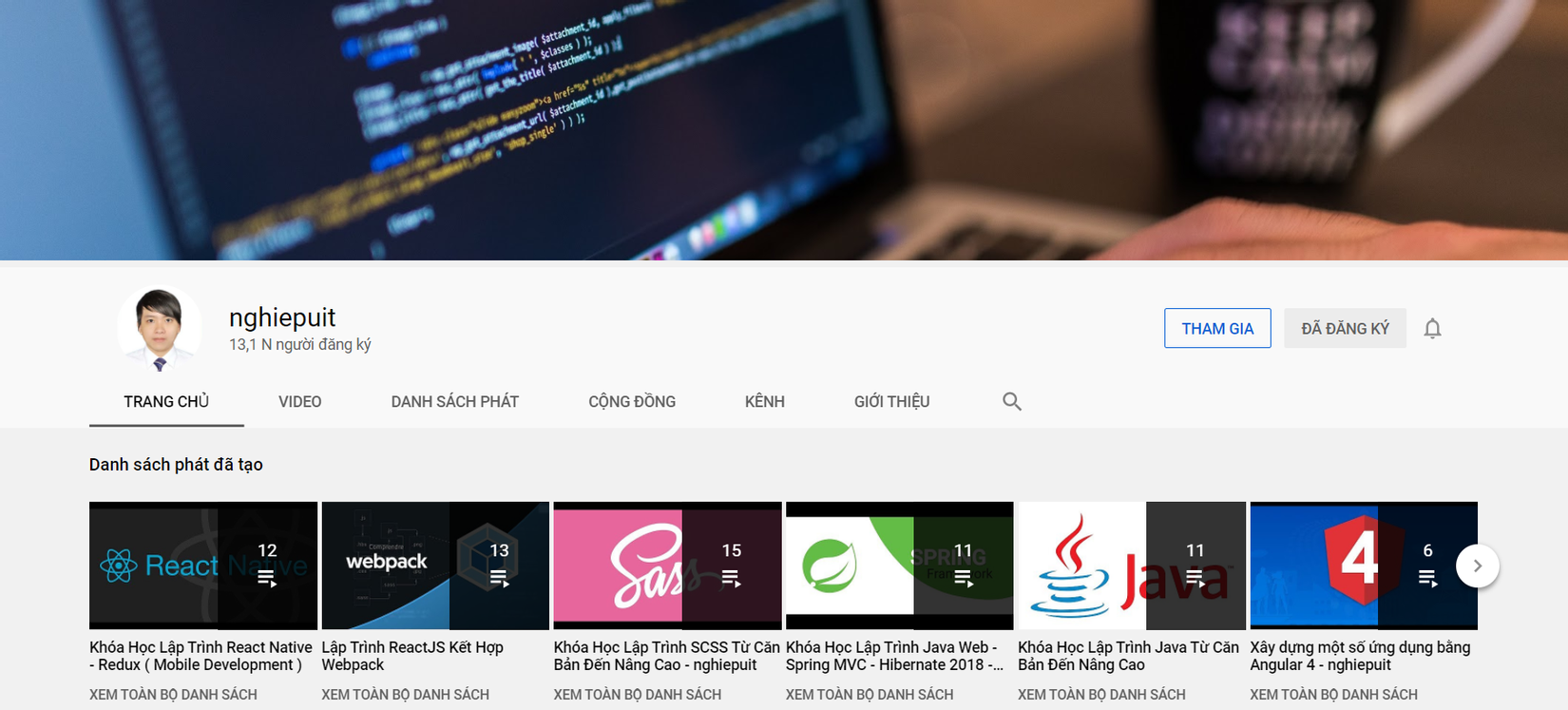Click title 'Lập Trình ReactJS Kết Hợp Webpack'

point(412,656)
